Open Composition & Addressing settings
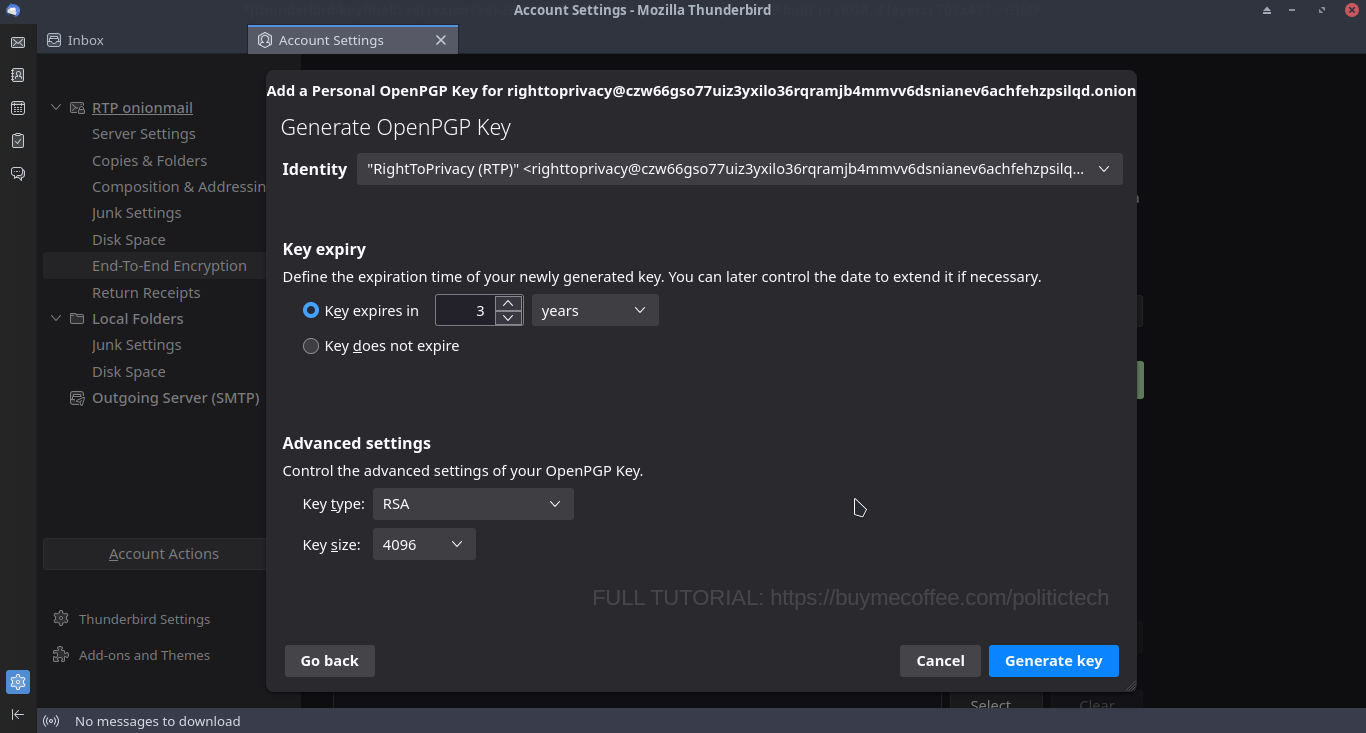 tap(178, 187)
